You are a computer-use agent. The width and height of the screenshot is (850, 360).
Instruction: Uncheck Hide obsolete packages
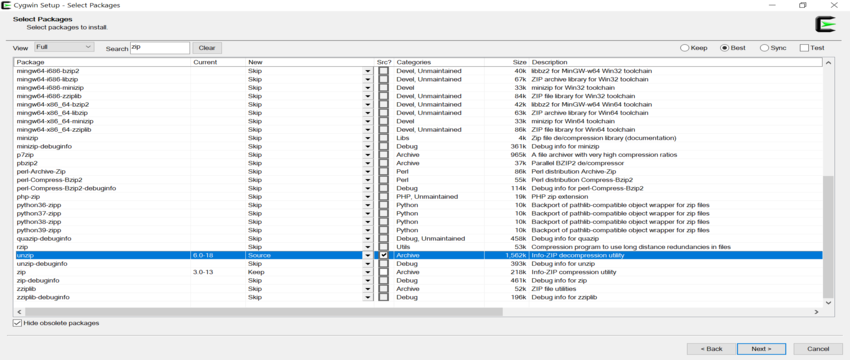(18, 323)
